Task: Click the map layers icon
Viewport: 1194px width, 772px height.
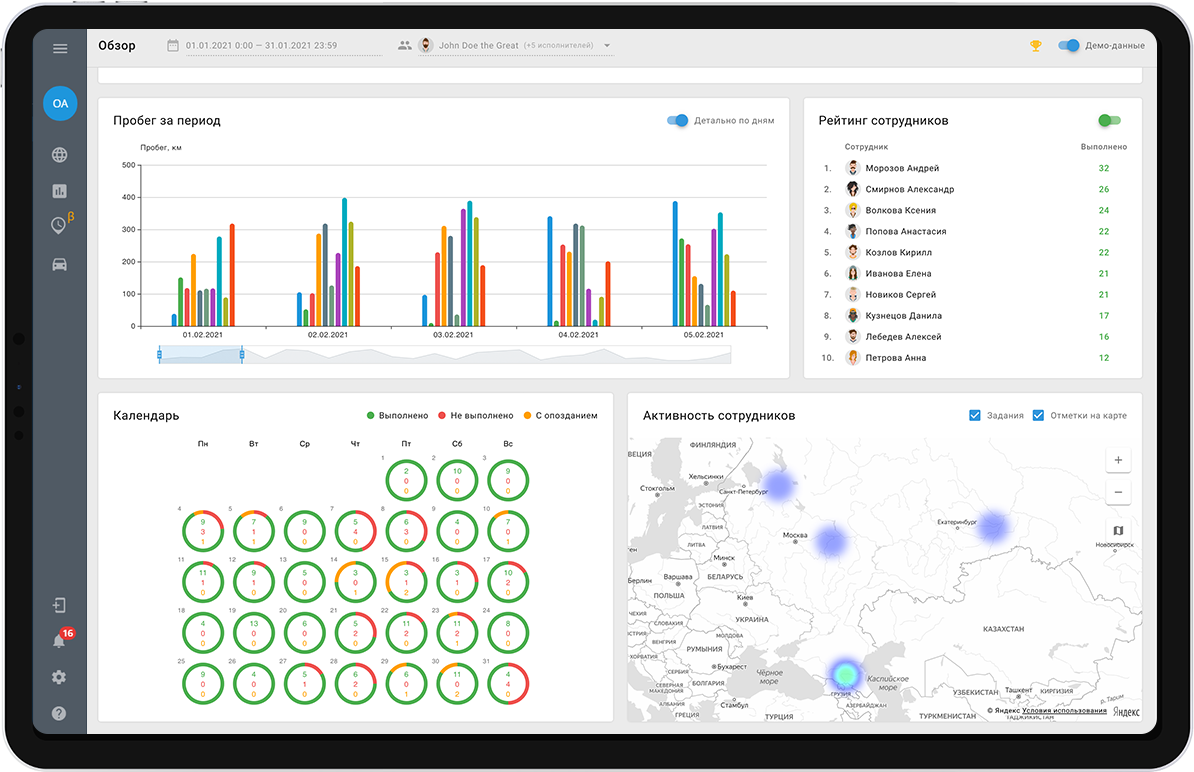Action: click(x=1118, y=531)
